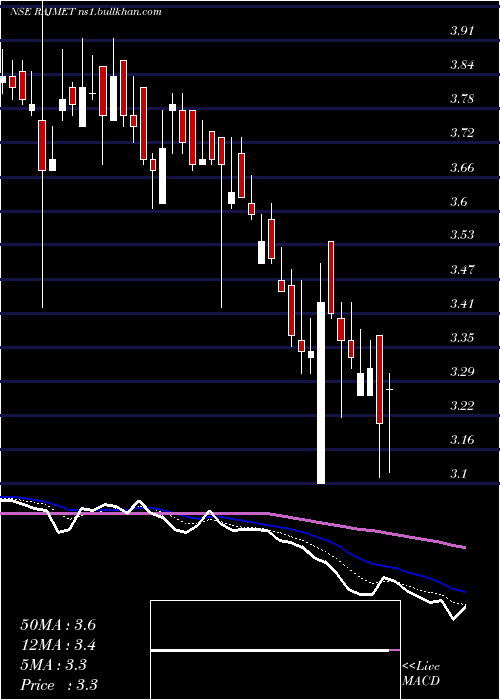Click the red candle peaking near 3.53
The width and height of the screenshot is (500, 700).
(x=331, y=277)
